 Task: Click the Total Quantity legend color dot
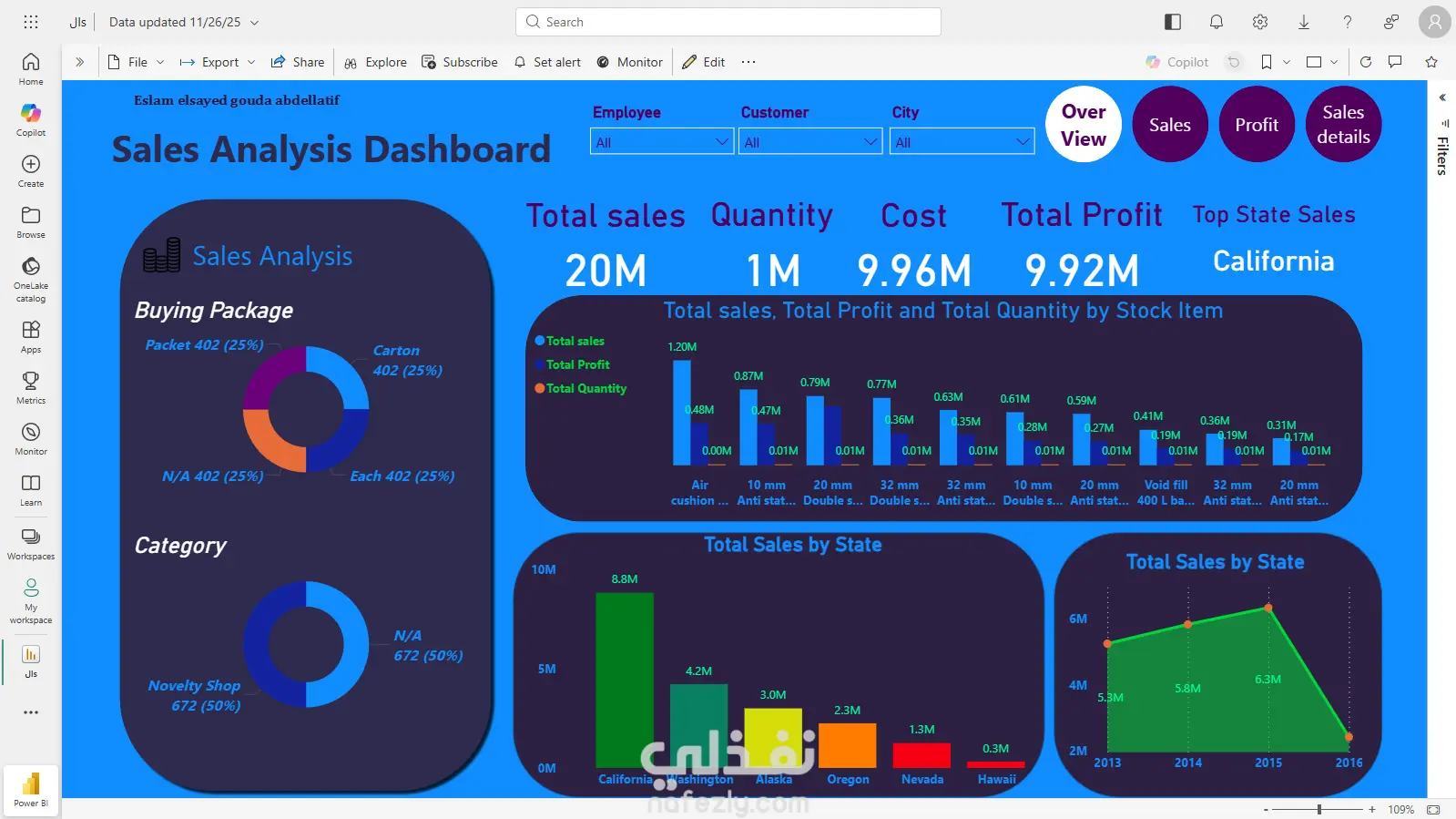point(540,388)
